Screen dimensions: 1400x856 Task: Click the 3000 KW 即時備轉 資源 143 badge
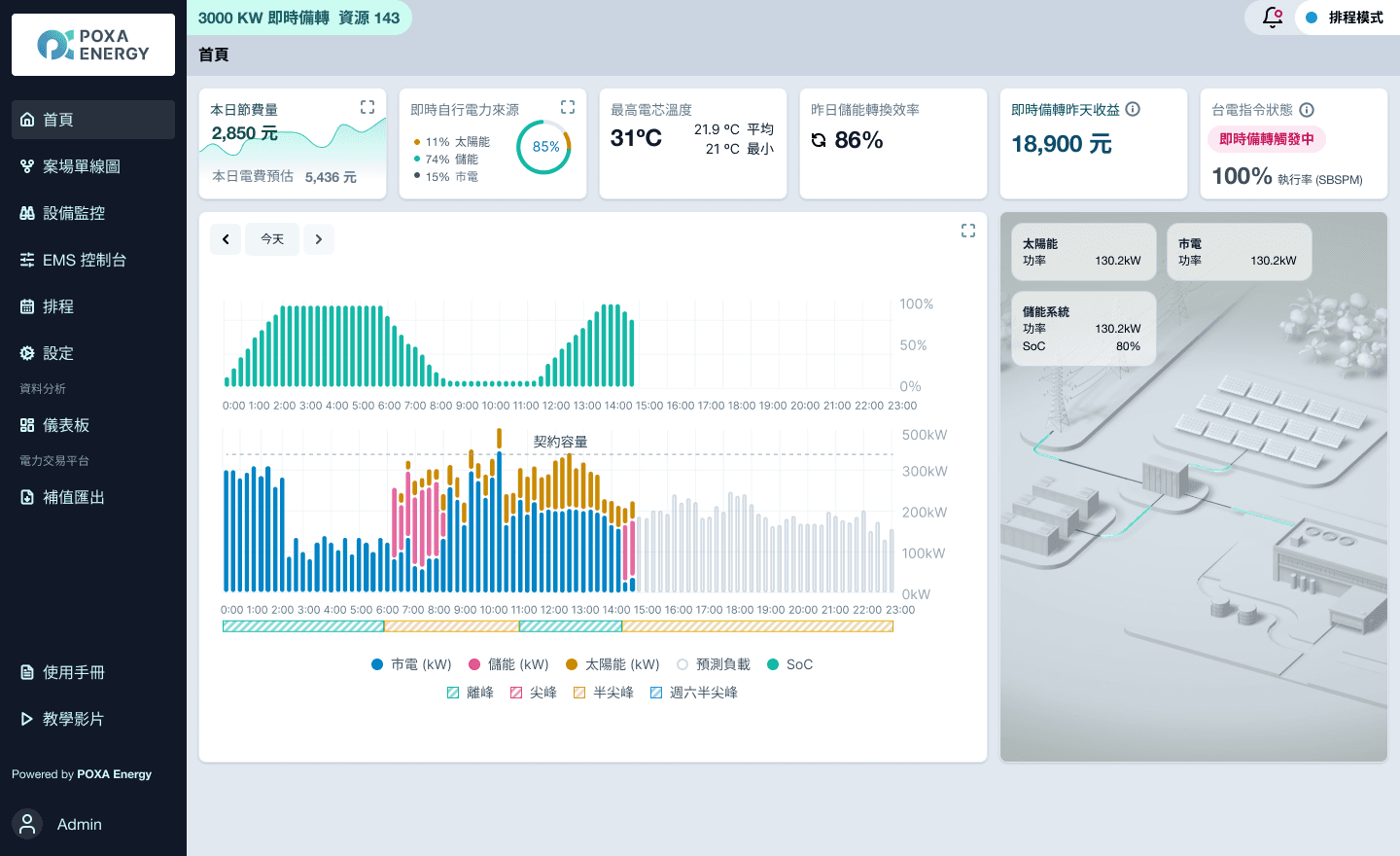pyautogui.click(x=299, y=18)
